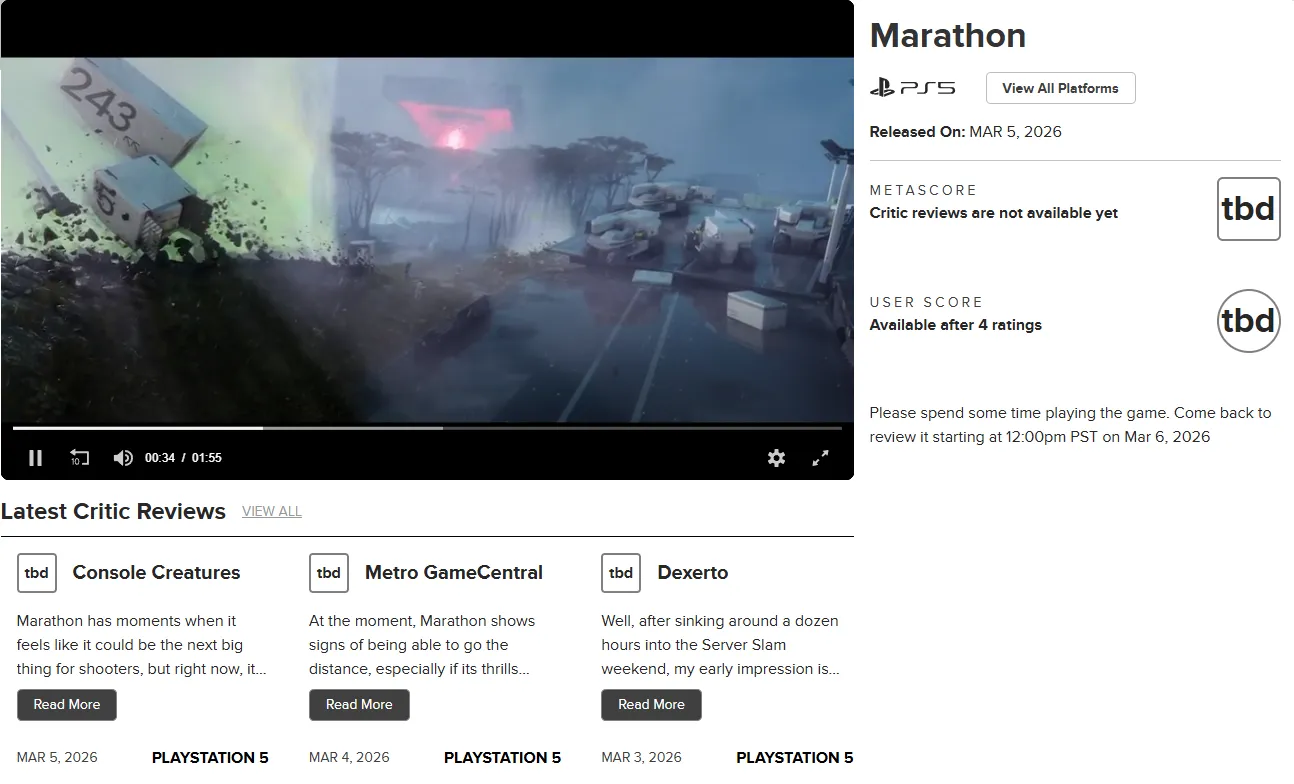
Task: Mute the trailer volume
Action: coord(123,458)
